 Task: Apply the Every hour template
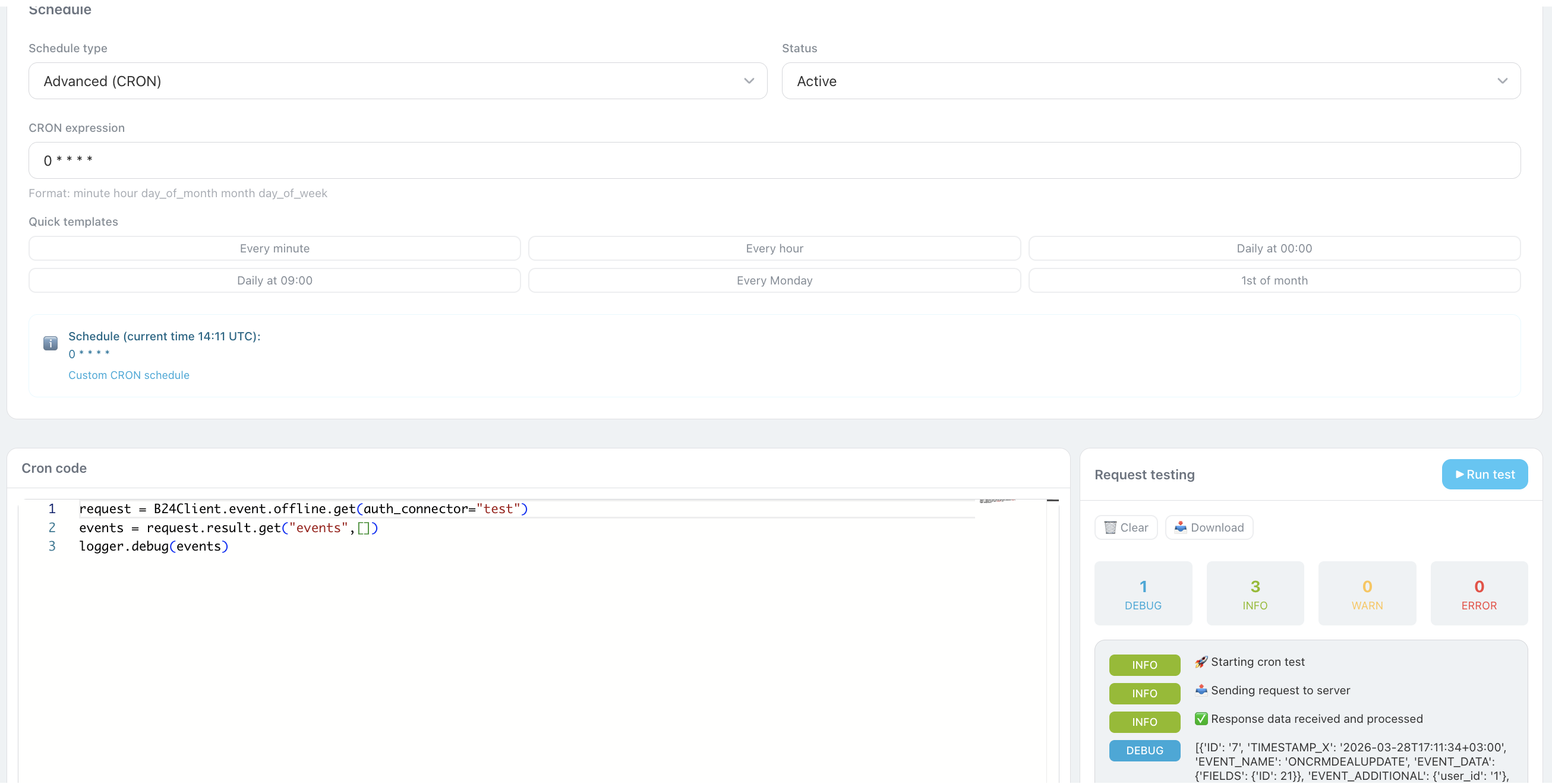(774, 248)
